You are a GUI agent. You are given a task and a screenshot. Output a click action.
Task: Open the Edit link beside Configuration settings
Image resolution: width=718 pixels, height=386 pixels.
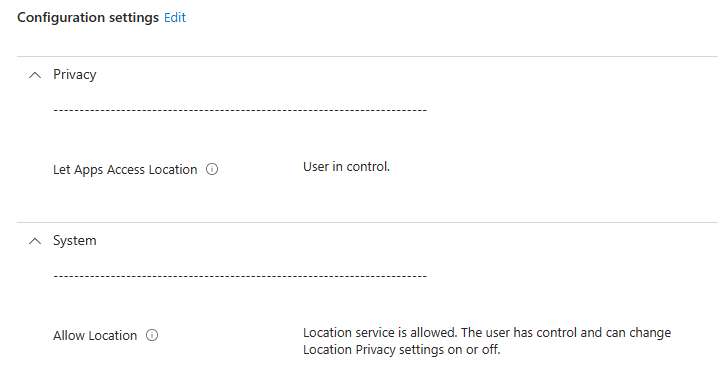coord(175,17)
